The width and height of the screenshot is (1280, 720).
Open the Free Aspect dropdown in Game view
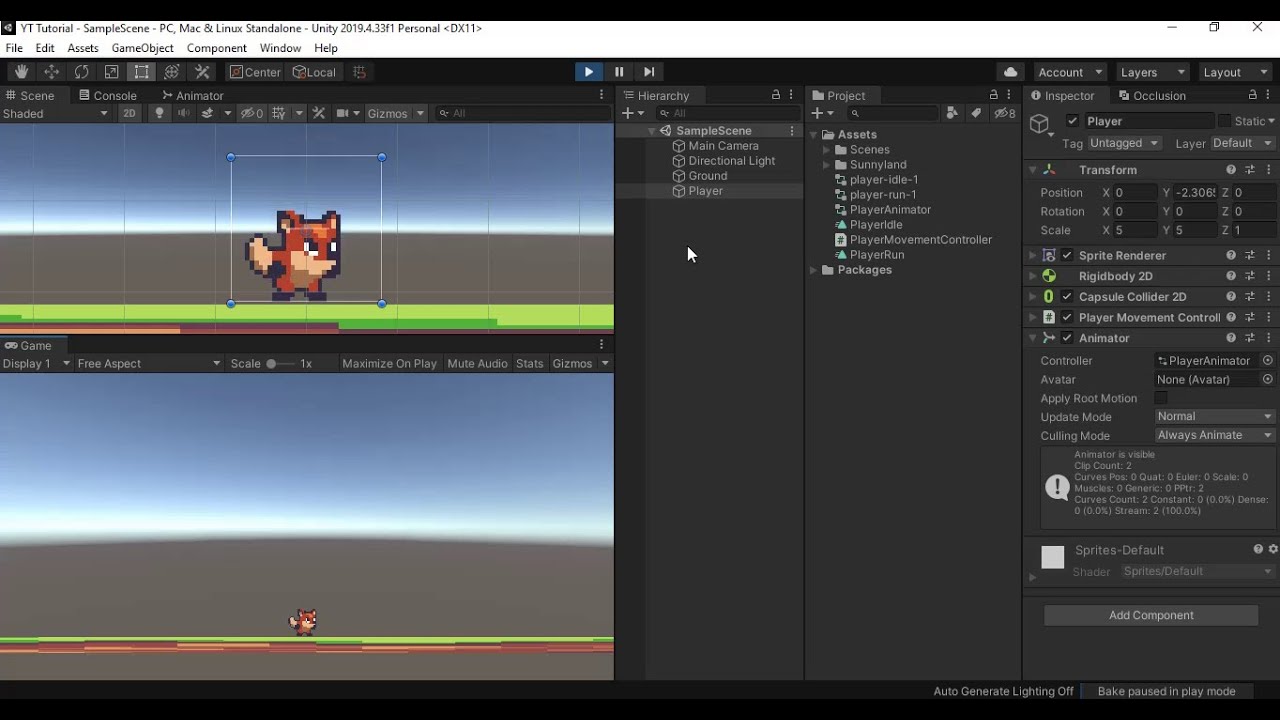click(148, 364)
